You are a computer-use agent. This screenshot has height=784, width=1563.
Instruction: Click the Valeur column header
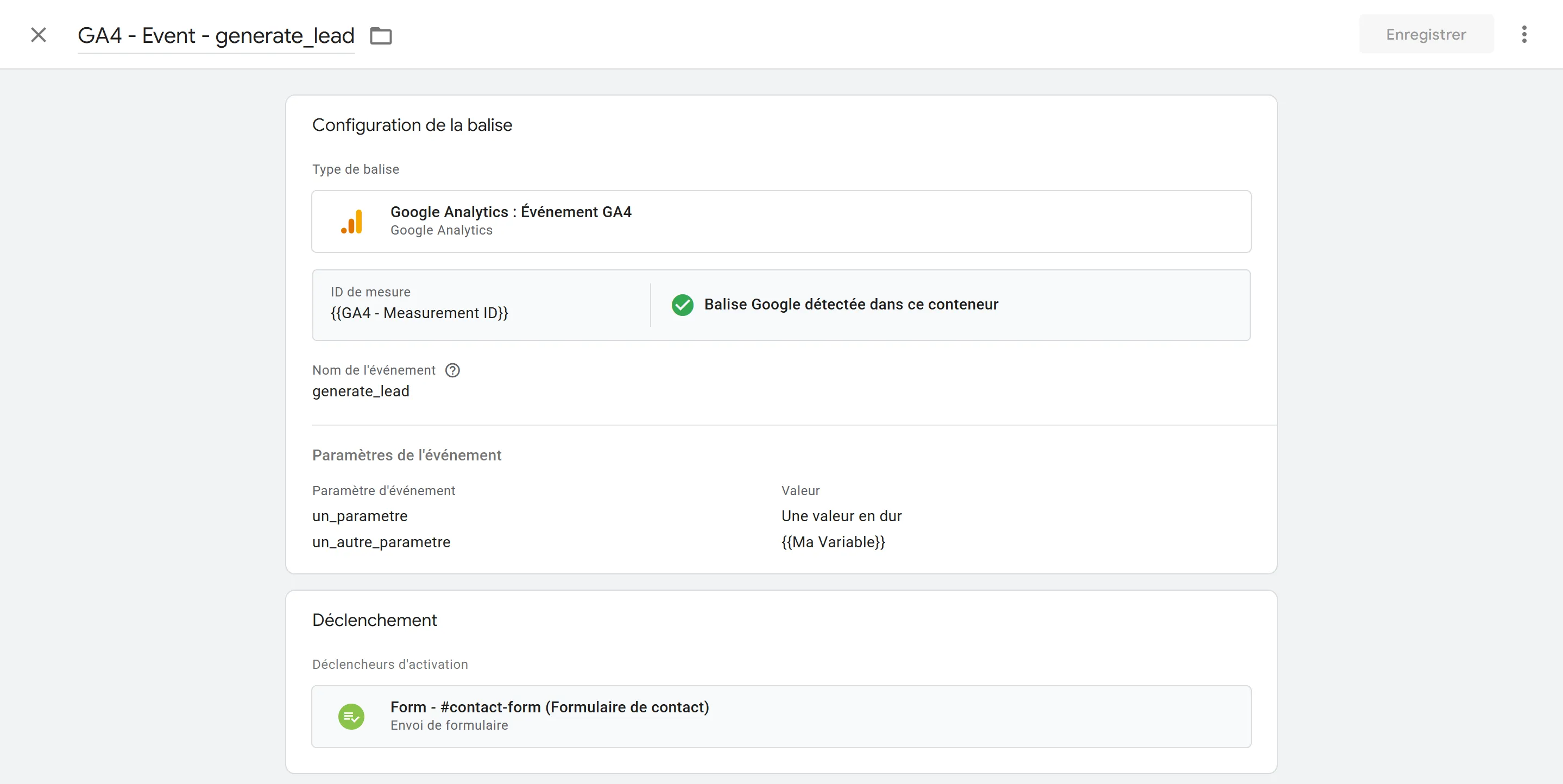point(801,491)
